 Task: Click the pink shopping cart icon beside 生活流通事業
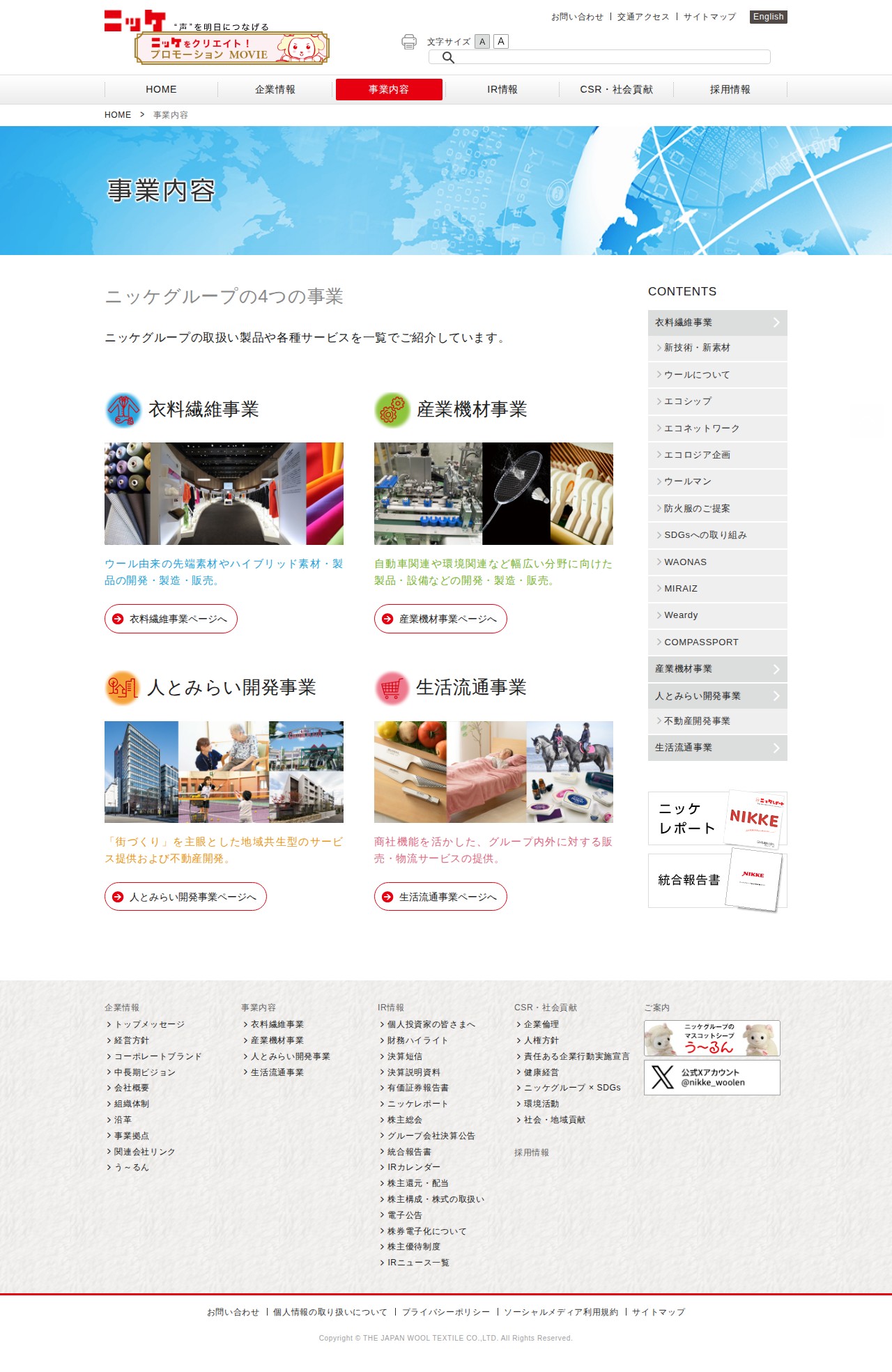click(x=392, y=688)
